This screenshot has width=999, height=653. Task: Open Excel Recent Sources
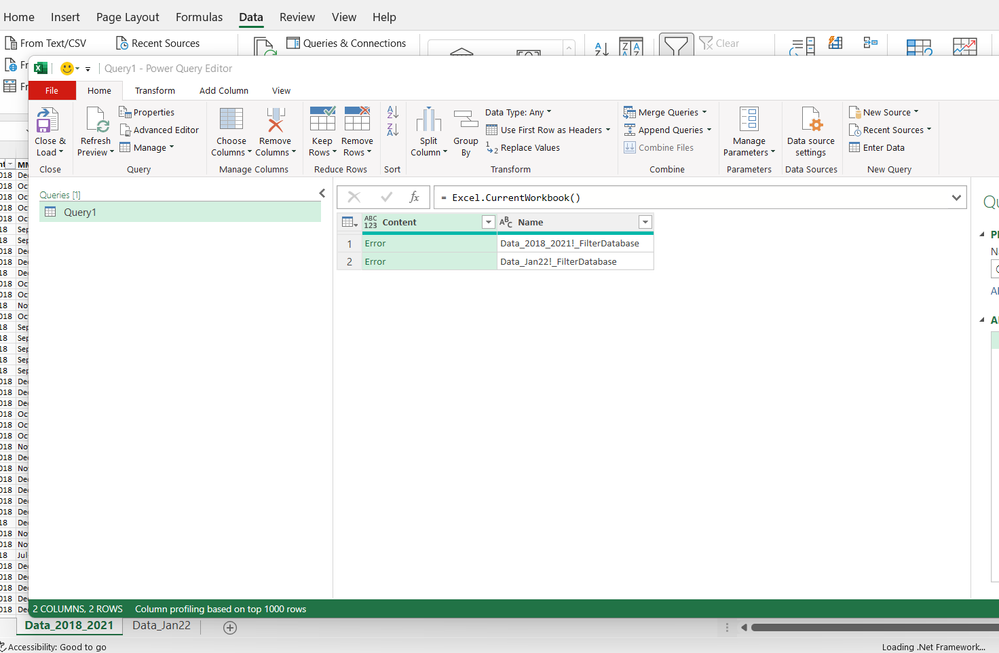tap(158, 43)
